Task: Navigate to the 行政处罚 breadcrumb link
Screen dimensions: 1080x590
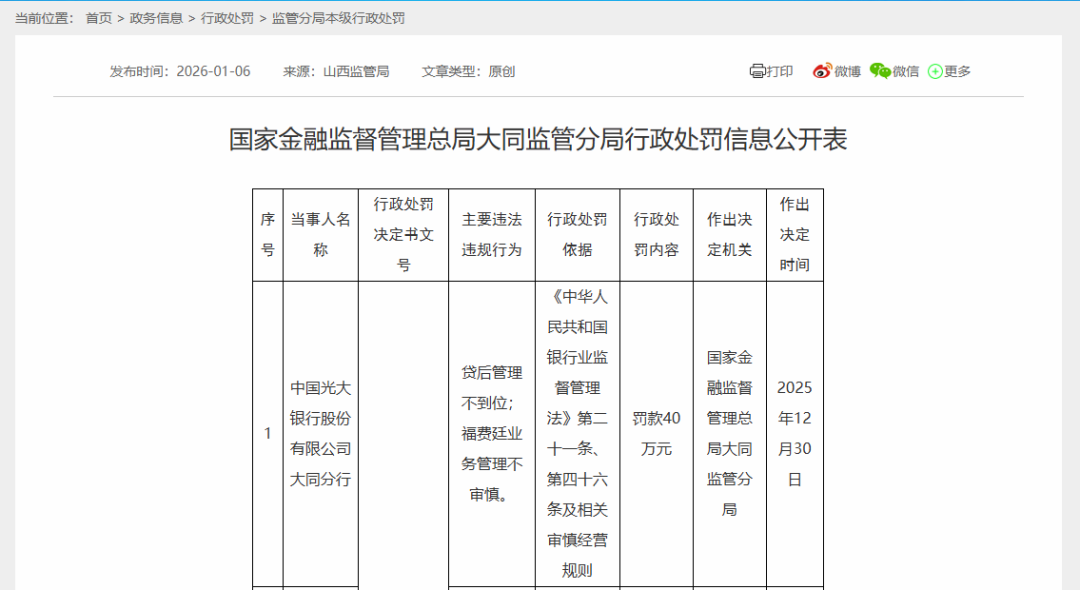Action: tap(227, 18)
